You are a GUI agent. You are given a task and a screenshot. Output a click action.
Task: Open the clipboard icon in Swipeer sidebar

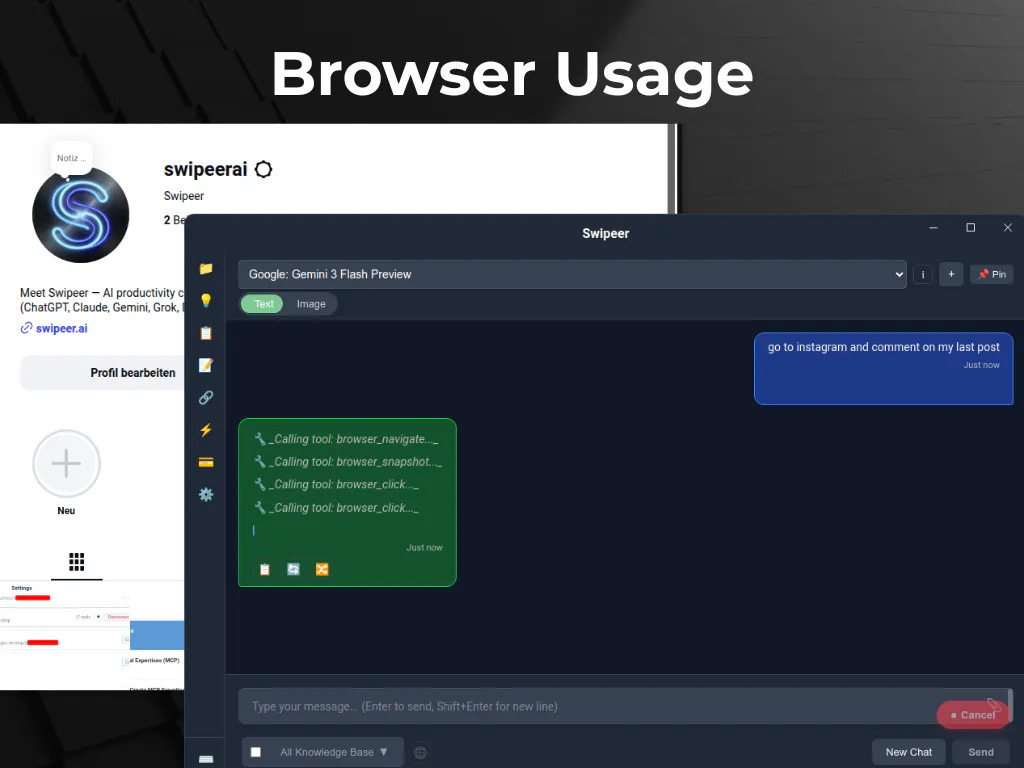point(206,333)
